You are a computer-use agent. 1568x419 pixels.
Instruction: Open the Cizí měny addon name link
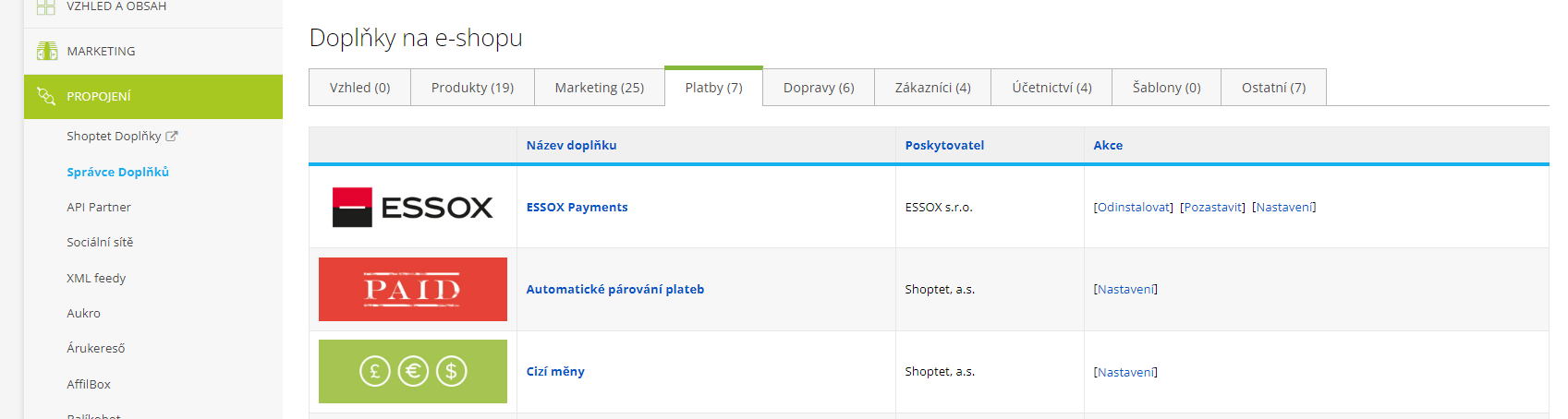[x=555, y=371]
